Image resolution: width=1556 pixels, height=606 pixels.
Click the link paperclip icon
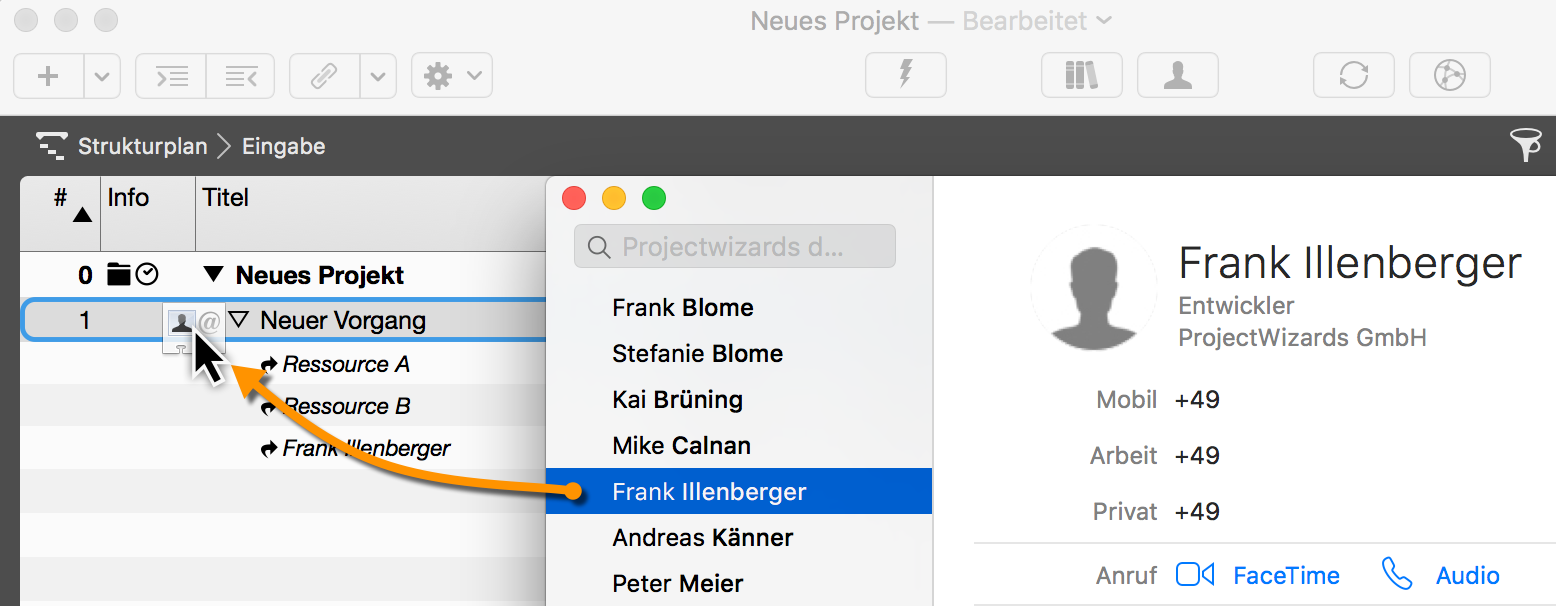[x=324, y=76]
